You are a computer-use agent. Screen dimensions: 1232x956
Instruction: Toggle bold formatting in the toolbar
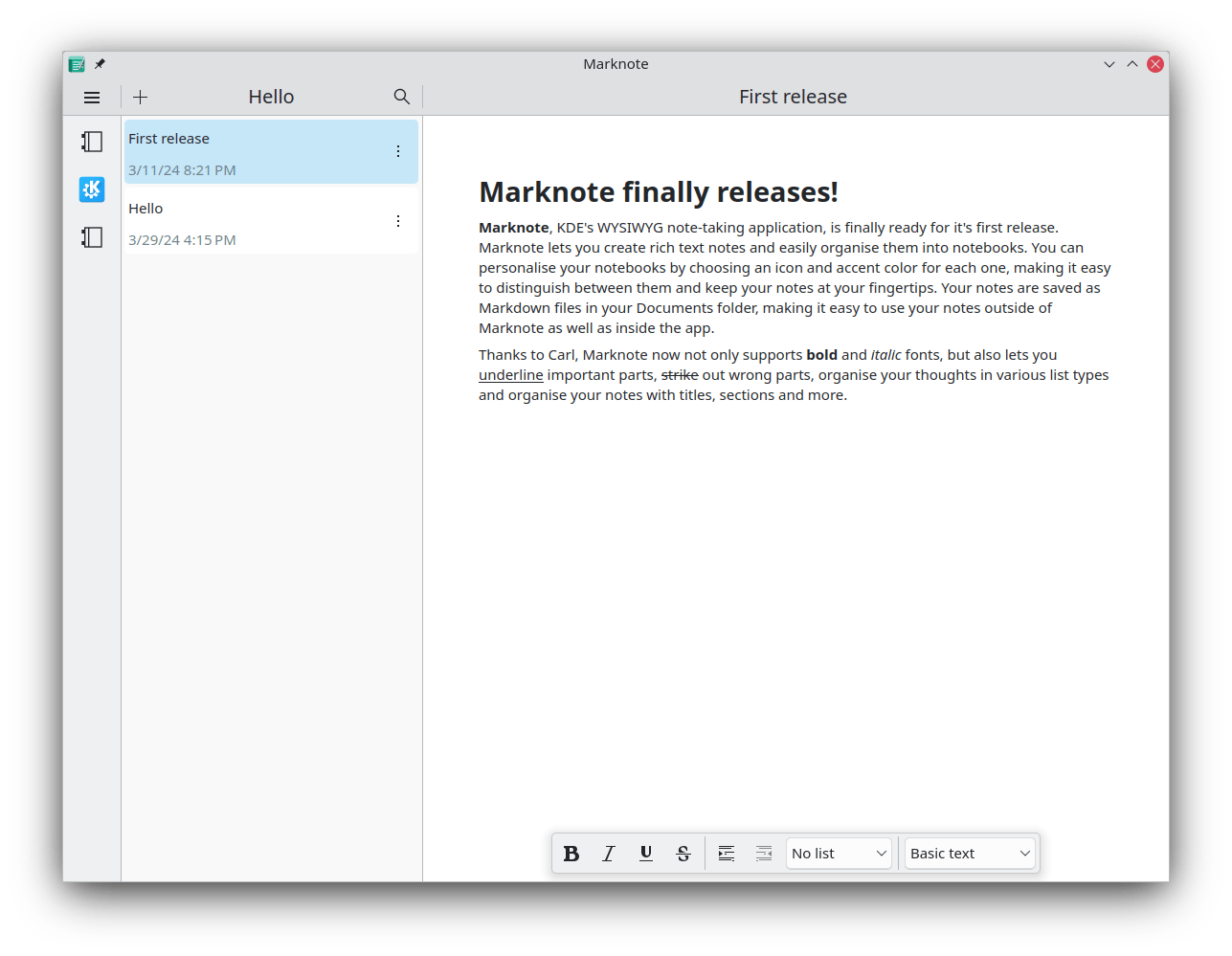(x=571, y=853)
